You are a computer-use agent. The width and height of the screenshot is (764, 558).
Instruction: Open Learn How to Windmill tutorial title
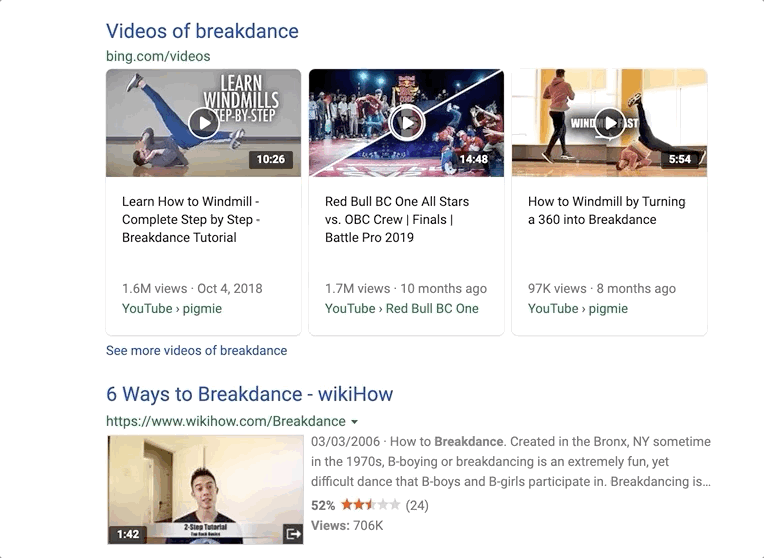(191, 219)
